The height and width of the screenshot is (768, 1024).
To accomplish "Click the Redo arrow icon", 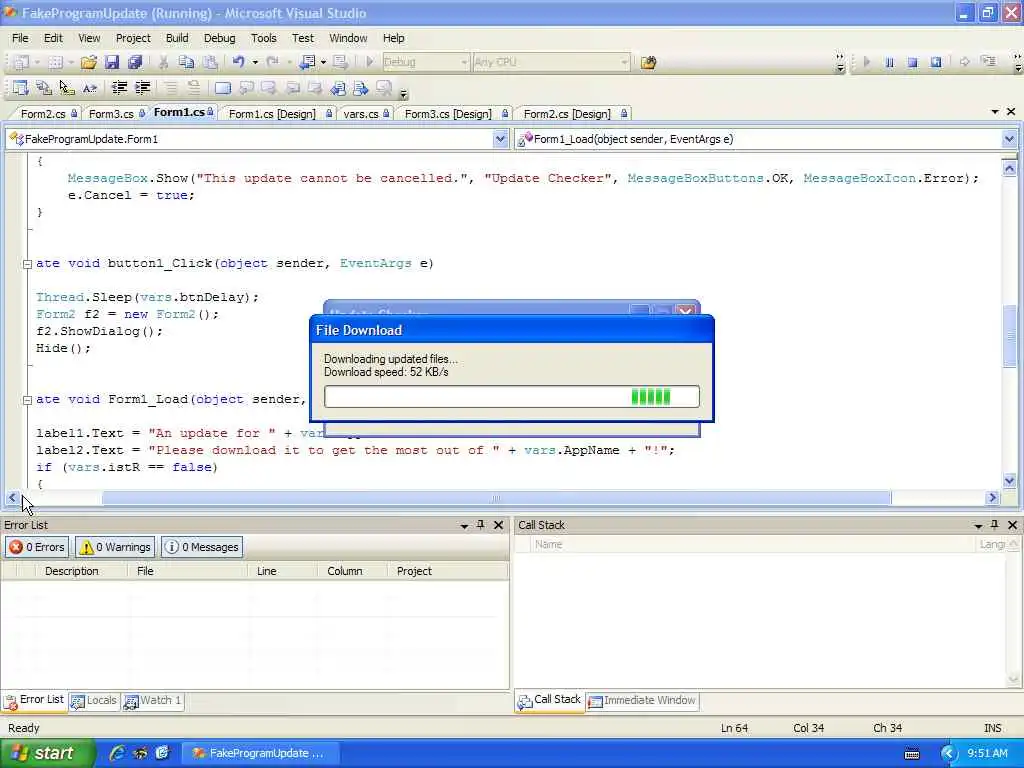I will 272,62.
